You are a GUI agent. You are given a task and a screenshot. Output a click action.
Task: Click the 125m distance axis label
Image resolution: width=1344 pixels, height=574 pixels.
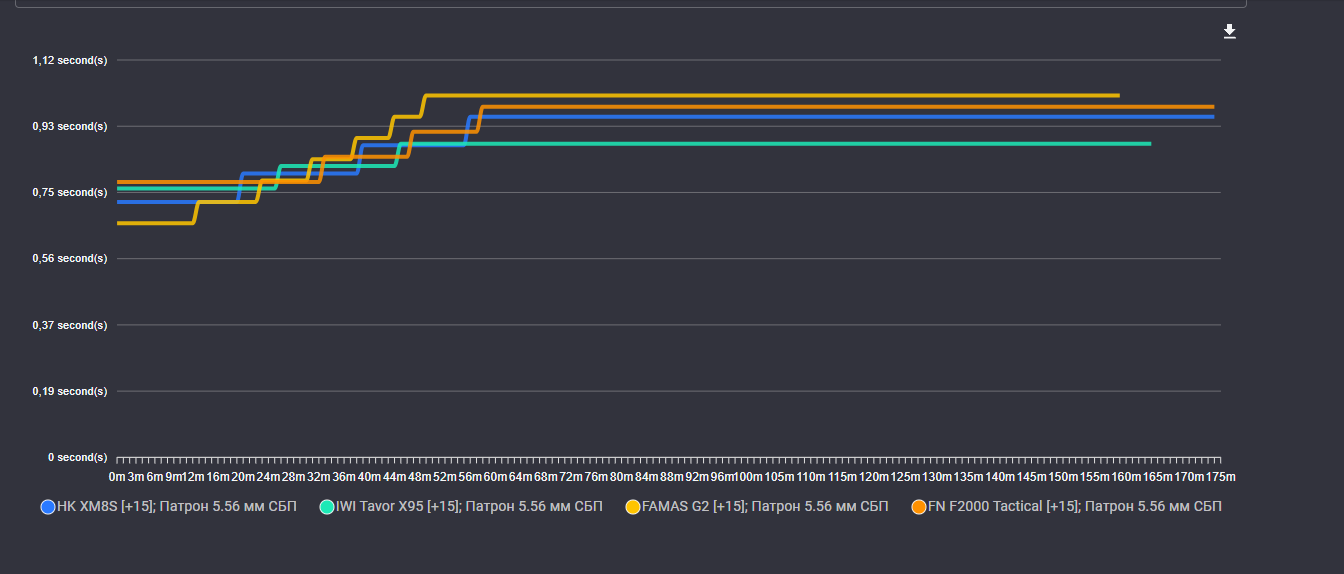coord(905,476)
